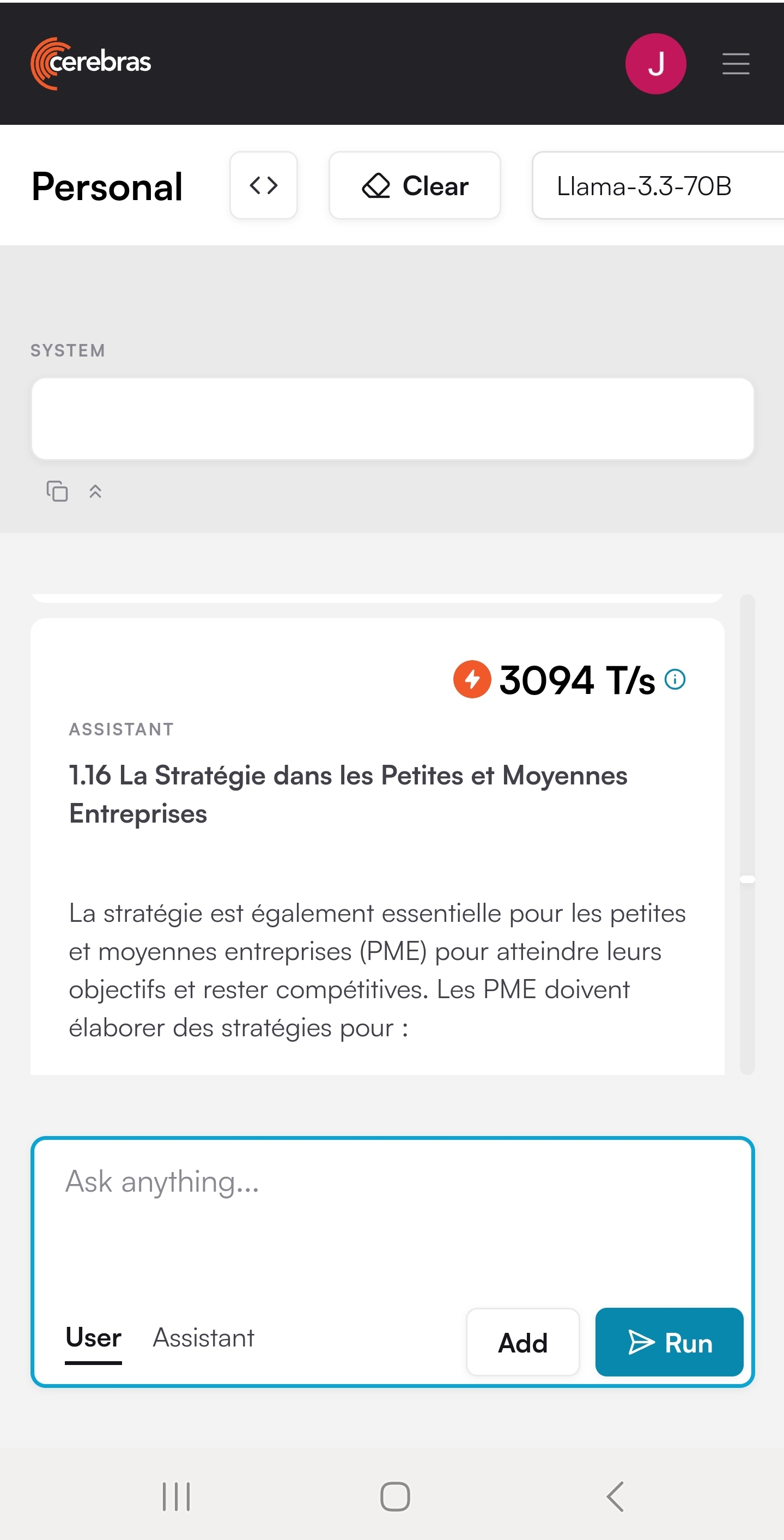The image size is (784, 1540).
Task: Tap the Android back arrow
Action: coord(615,1496)
